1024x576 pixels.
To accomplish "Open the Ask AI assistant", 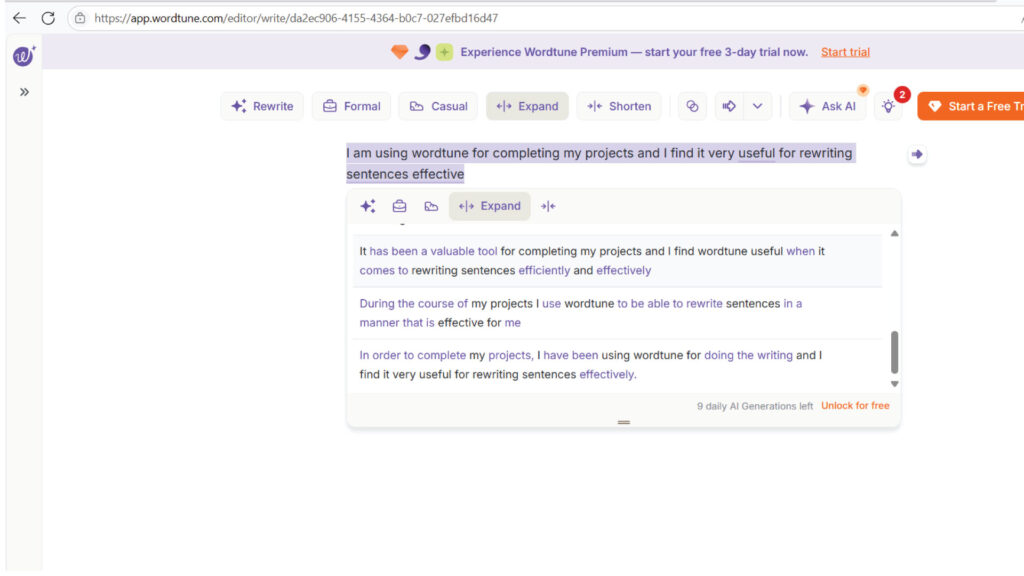I will (x=827, y=106).
